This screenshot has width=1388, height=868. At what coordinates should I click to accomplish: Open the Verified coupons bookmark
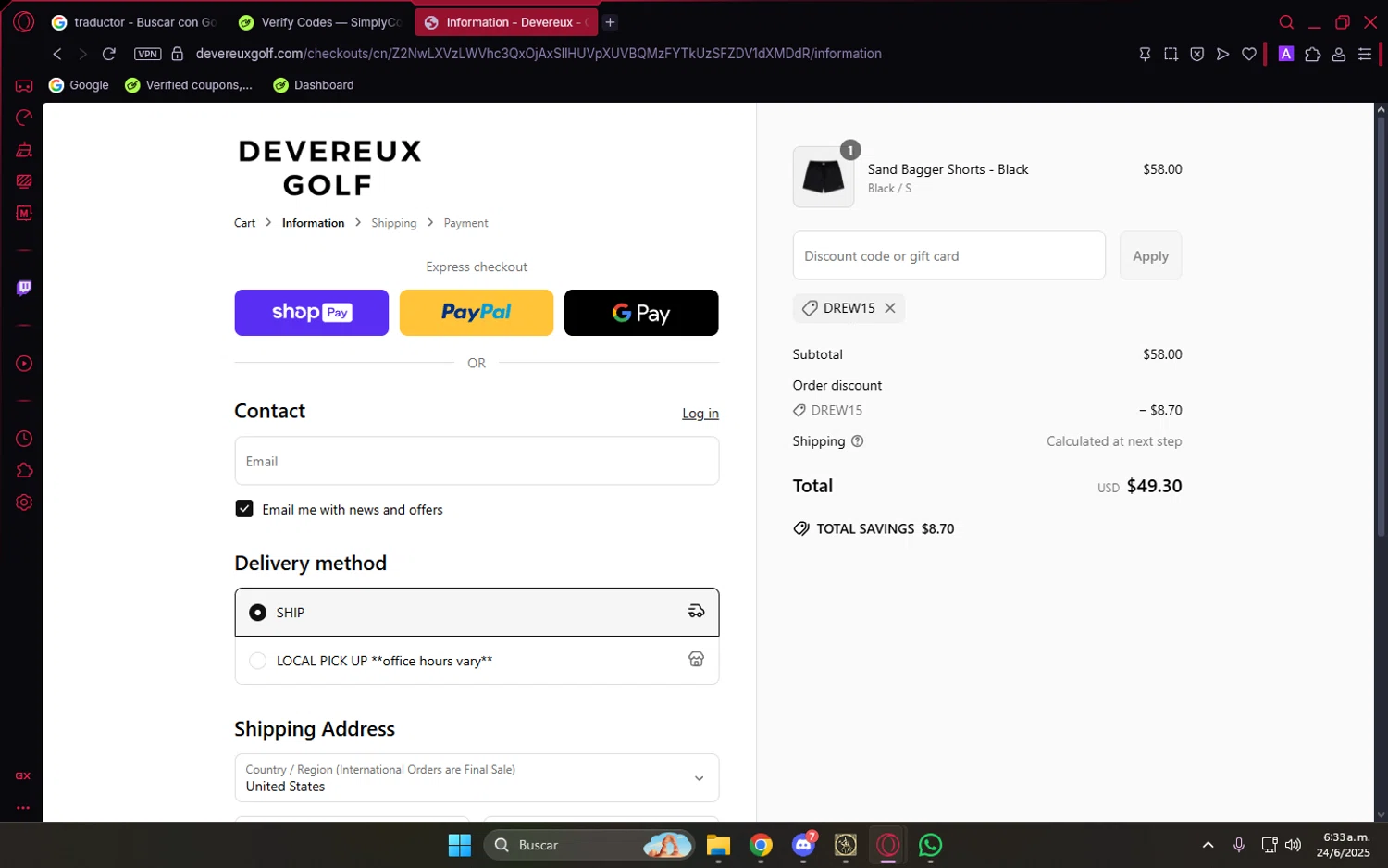pos(188,85)
